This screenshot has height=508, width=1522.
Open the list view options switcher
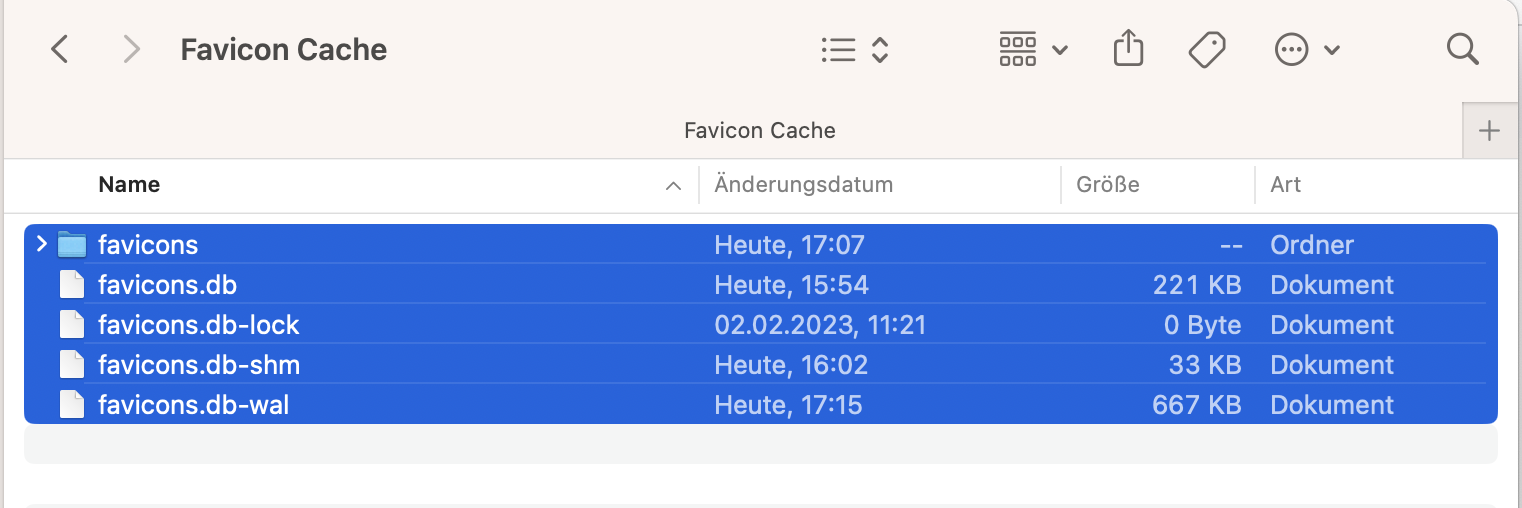pyautogui.click(x=854, y=49)
